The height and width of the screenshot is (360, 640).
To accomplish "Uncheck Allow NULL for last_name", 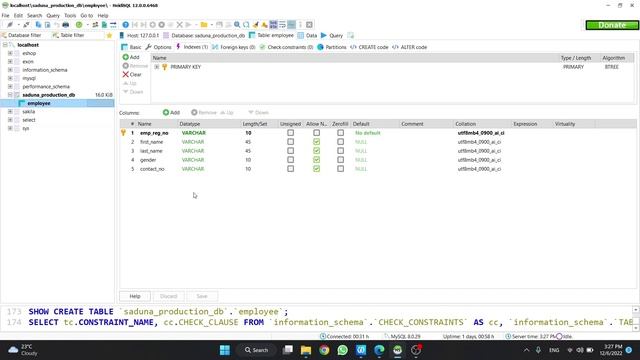I will point(316,151).
